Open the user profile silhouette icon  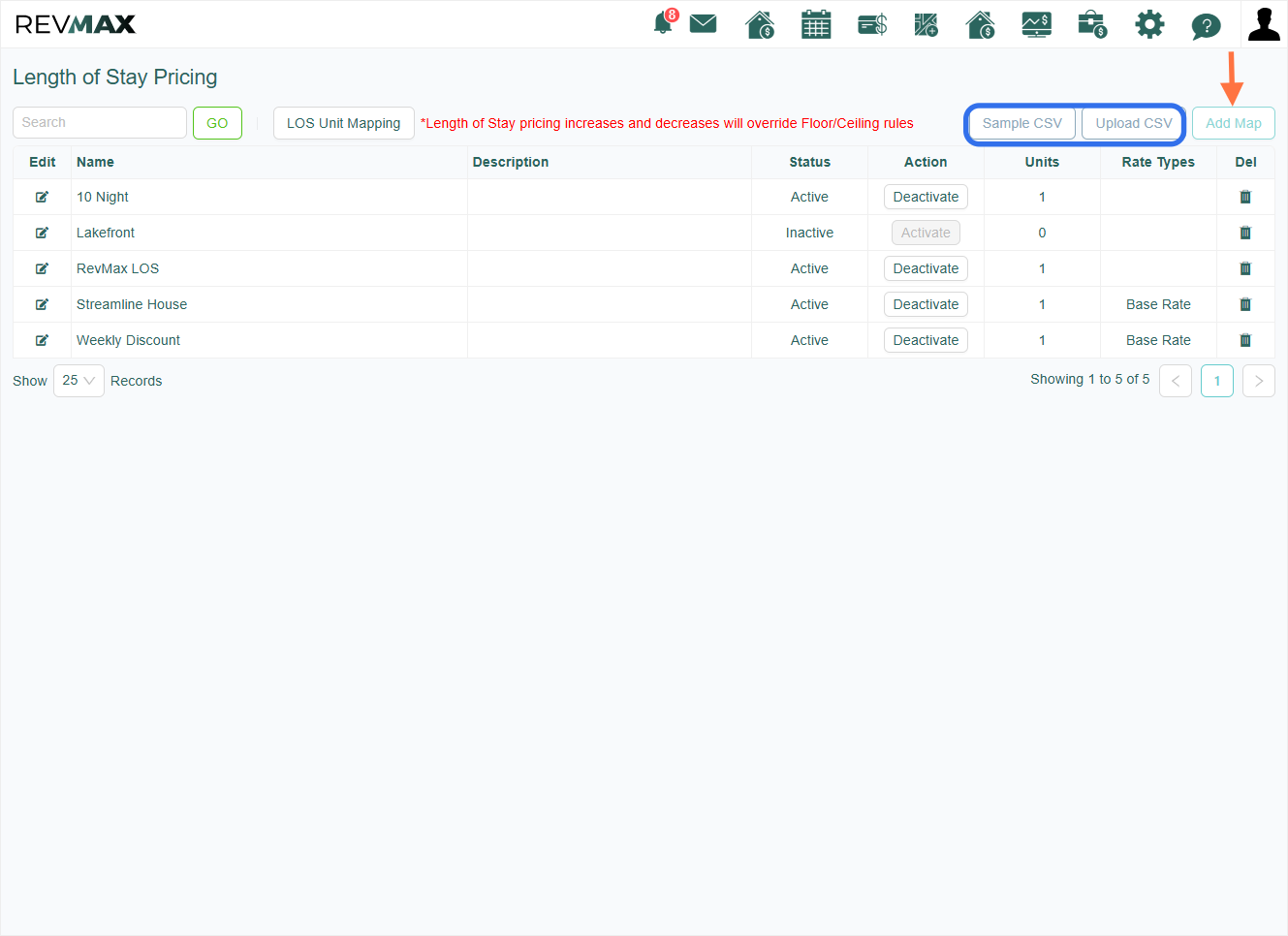coord(1264,24)
